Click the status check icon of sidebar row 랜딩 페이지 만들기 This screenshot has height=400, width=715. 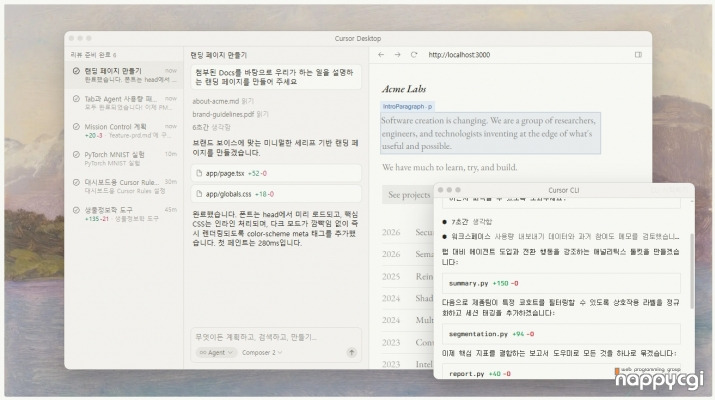pos(76,71)
